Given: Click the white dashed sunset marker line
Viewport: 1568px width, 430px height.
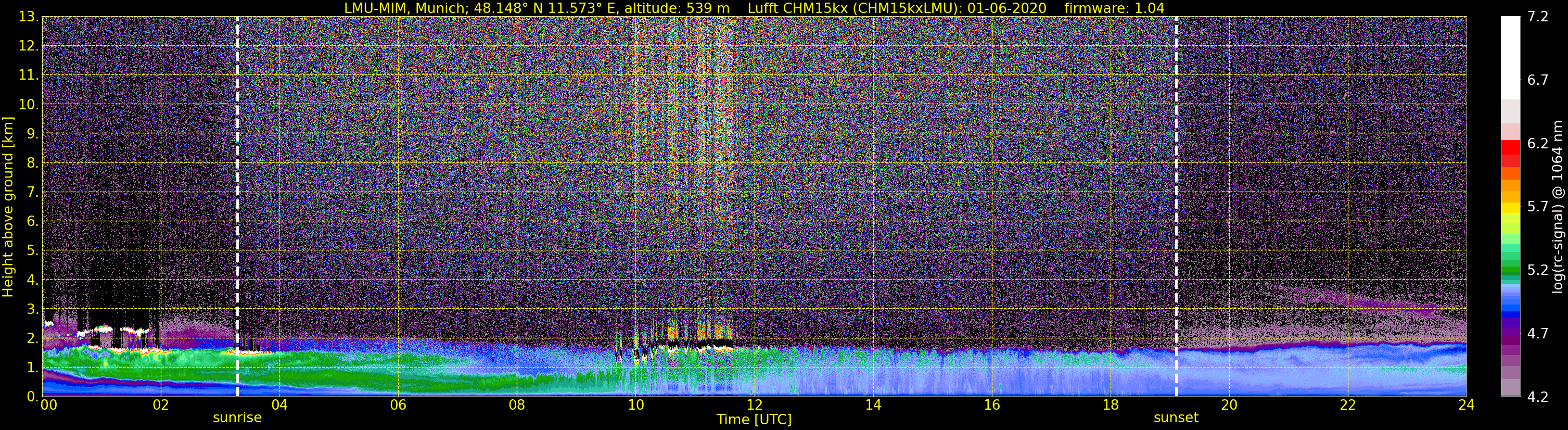Looking at the screenshot, I should click(x=1176, y=207).
